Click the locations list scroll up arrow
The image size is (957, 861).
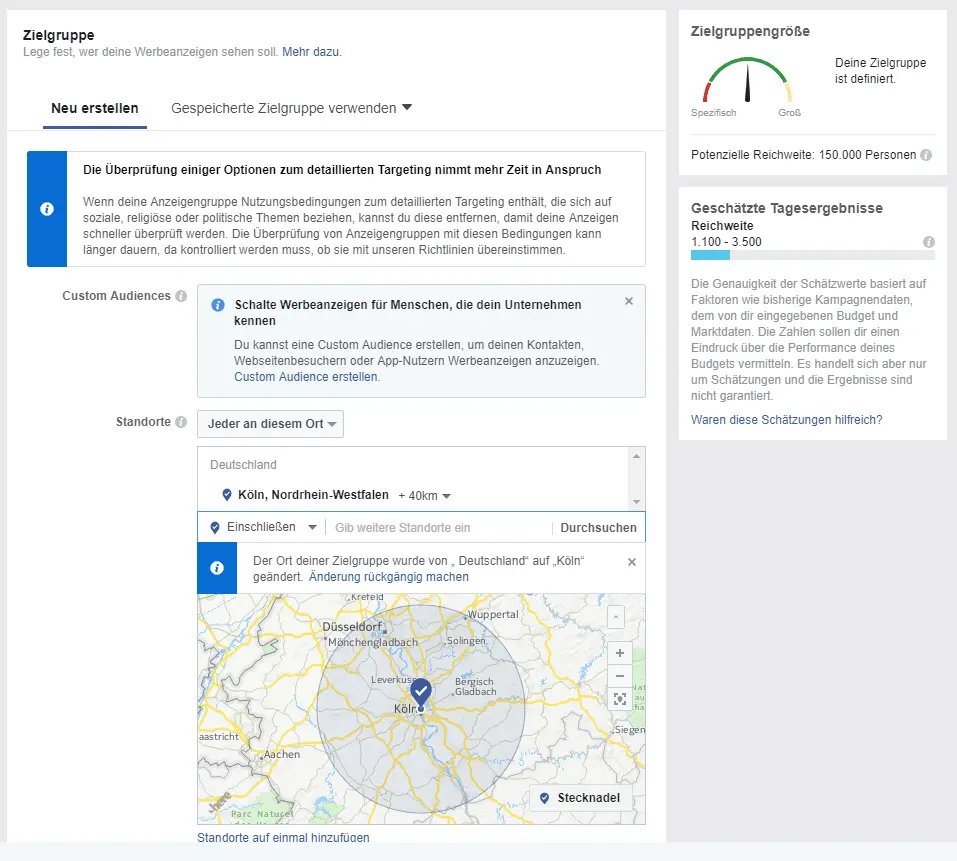coord(636,456)
